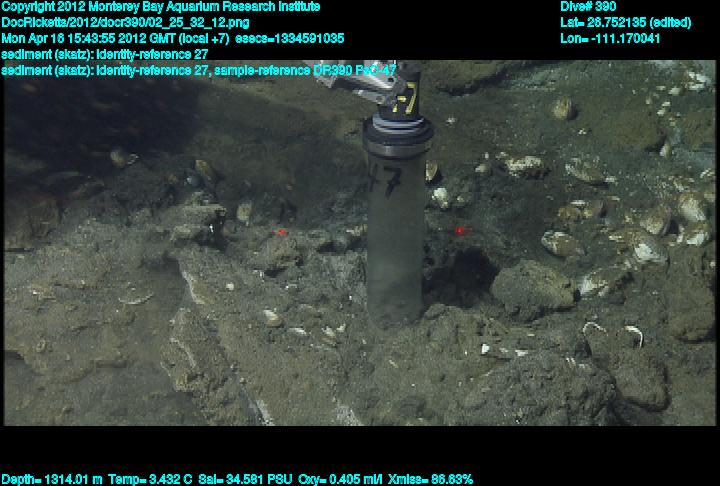Click the Oxy= 0.405 ml/l reading
The width and height of the screenshot is (720, 486).
tap(340, 479)
